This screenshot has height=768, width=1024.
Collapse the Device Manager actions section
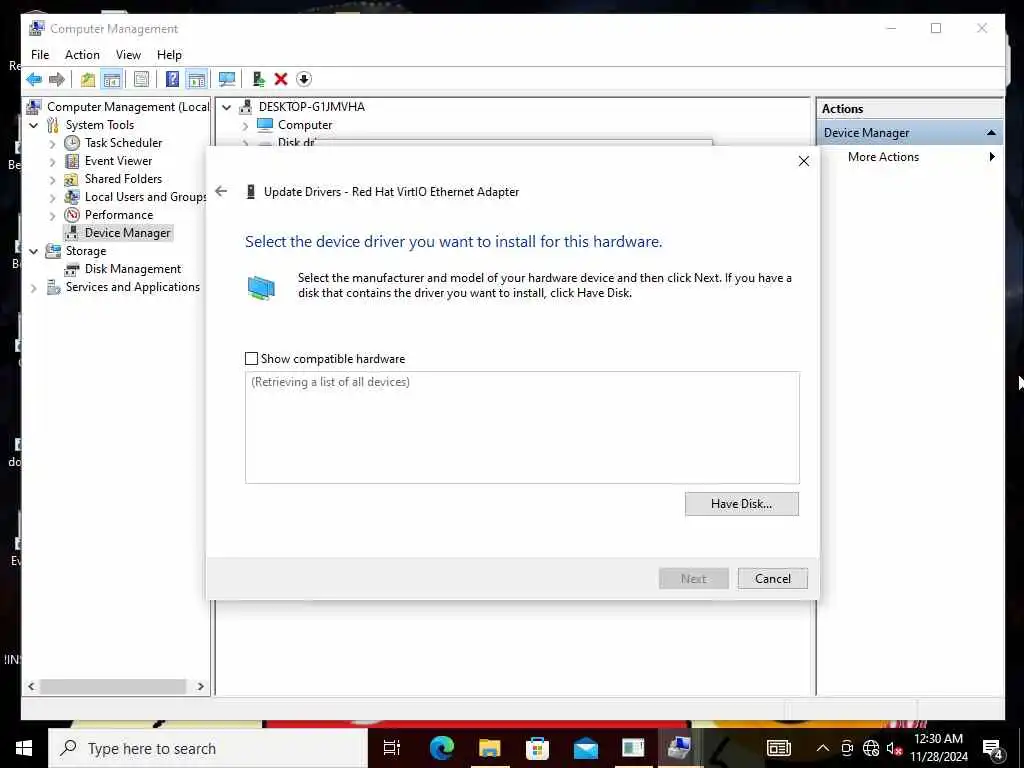click(x=991, y=133)
